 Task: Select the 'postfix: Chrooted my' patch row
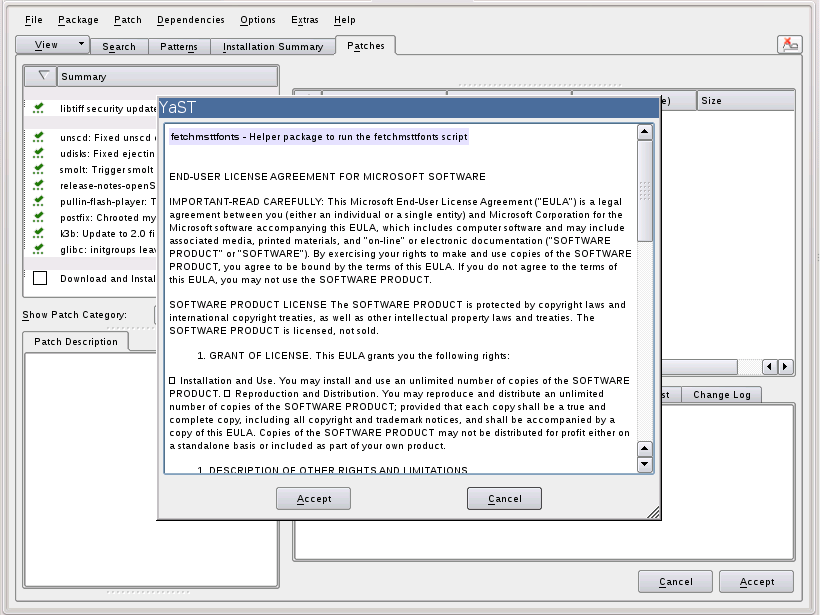(x=90, y=218)
